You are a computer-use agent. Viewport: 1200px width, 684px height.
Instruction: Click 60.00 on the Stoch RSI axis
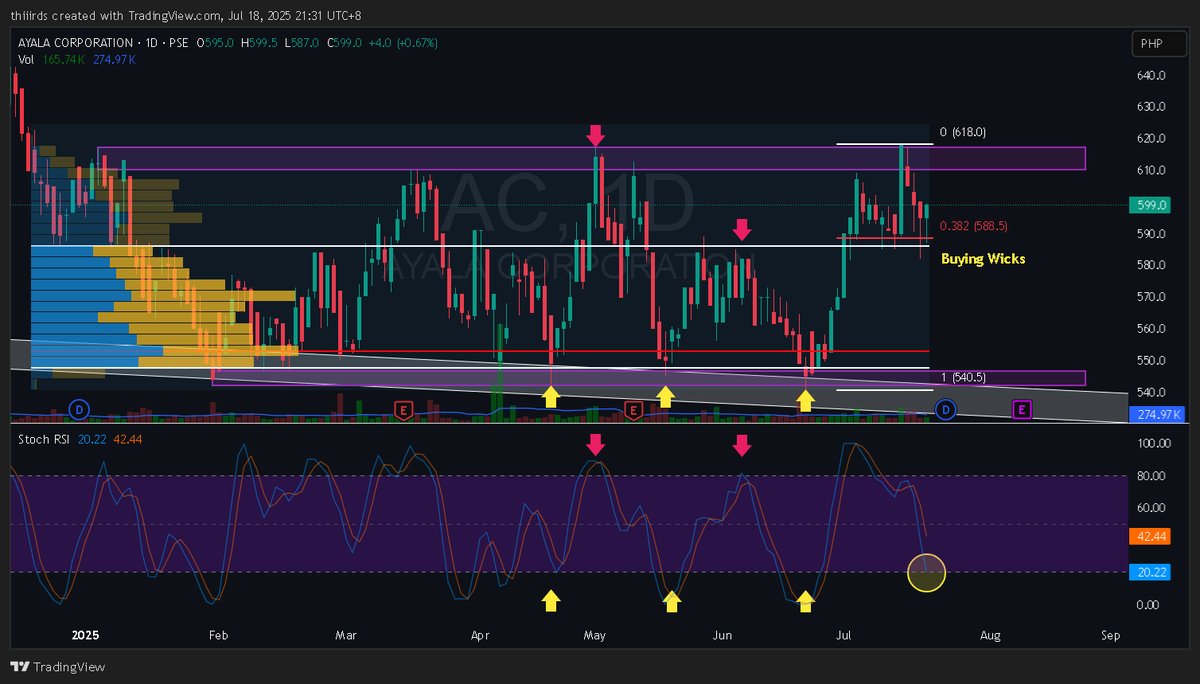tap(1151, 508)
